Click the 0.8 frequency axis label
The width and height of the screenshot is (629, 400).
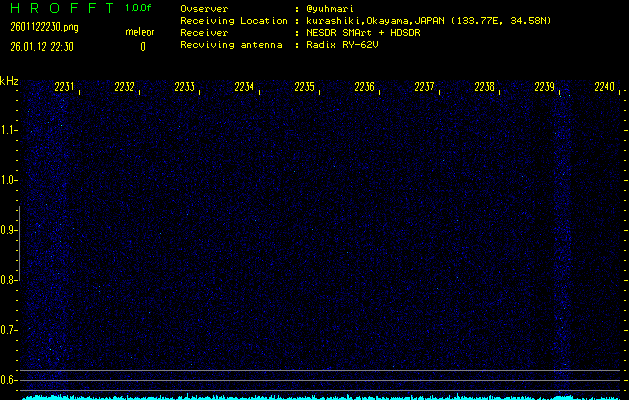9,280
